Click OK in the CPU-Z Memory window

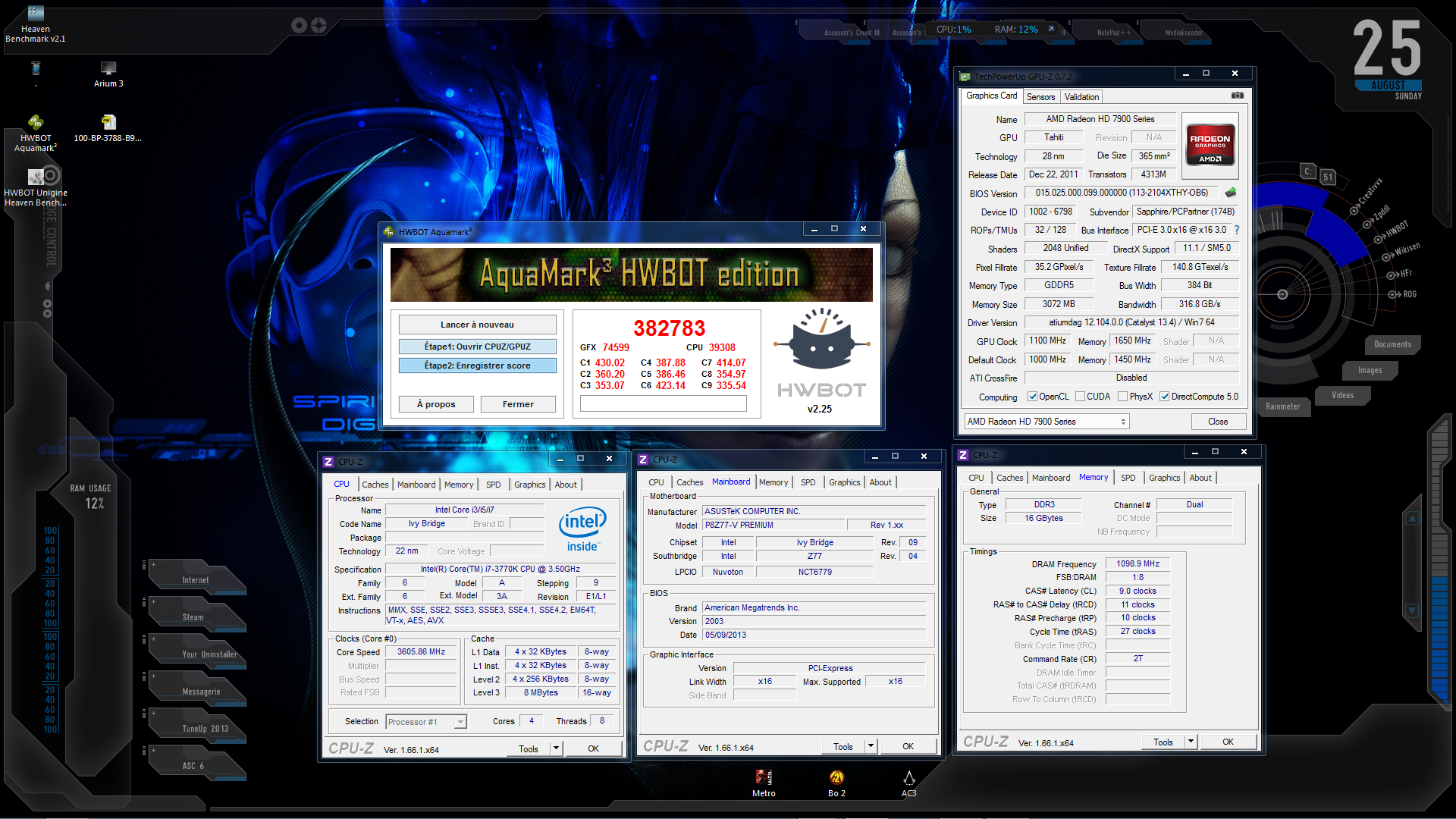pos(1228,742)
